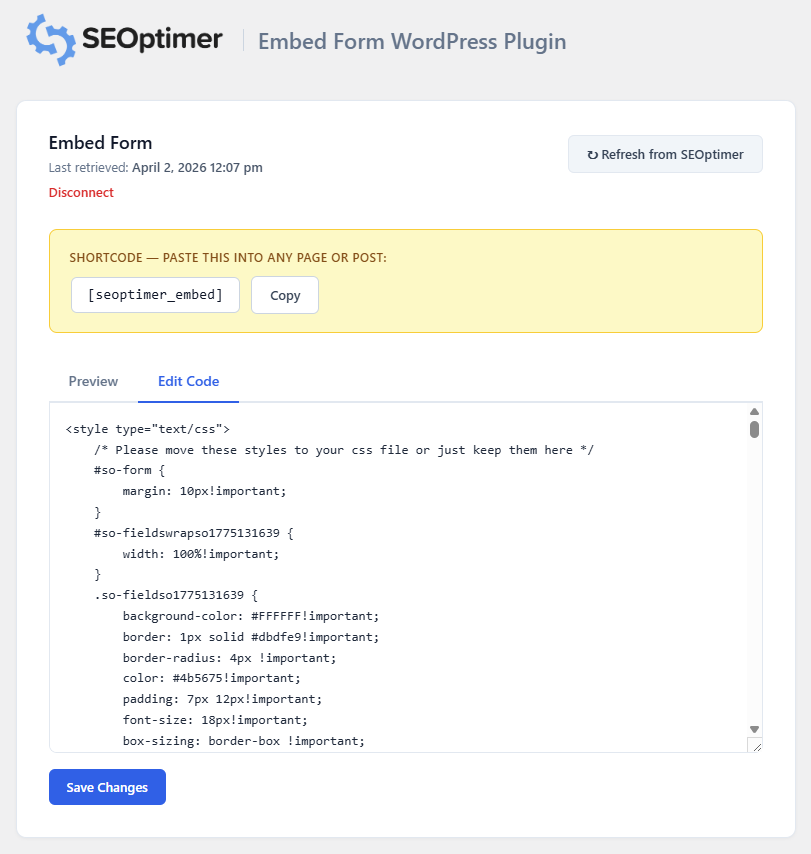This screenshot has width=811, height=854.
Task: Click the scrollbar track below the thumb
Action: tap(755, 580)
